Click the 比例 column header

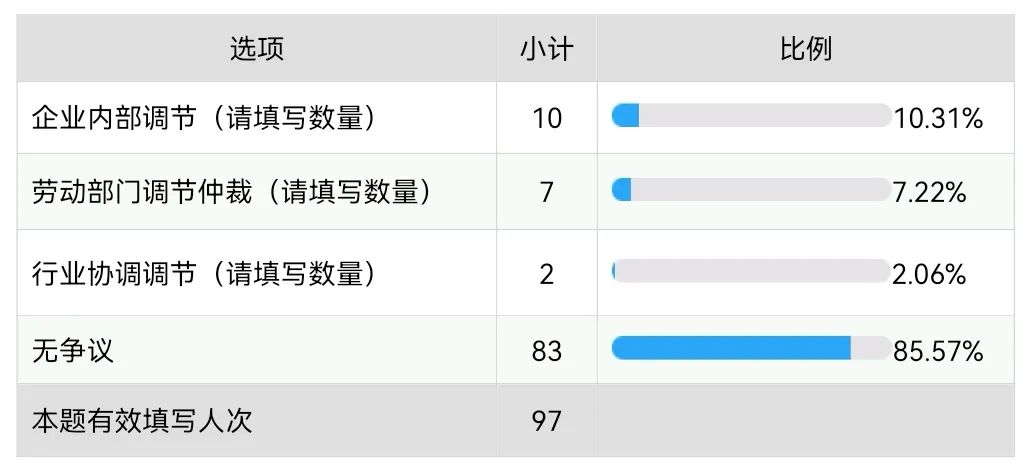(806, 48)
